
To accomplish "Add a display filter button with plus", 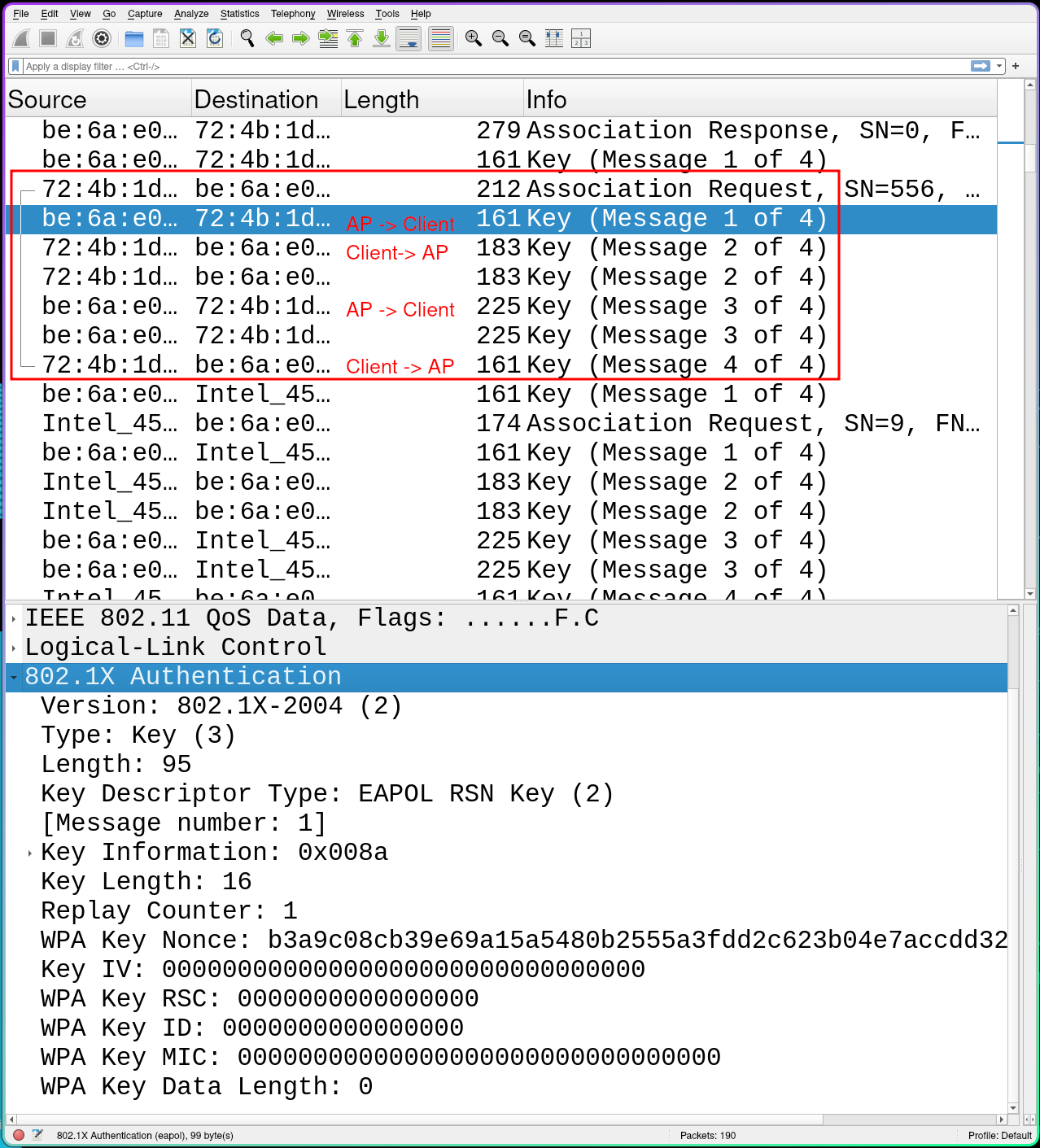I will [x=1016, y=66].
